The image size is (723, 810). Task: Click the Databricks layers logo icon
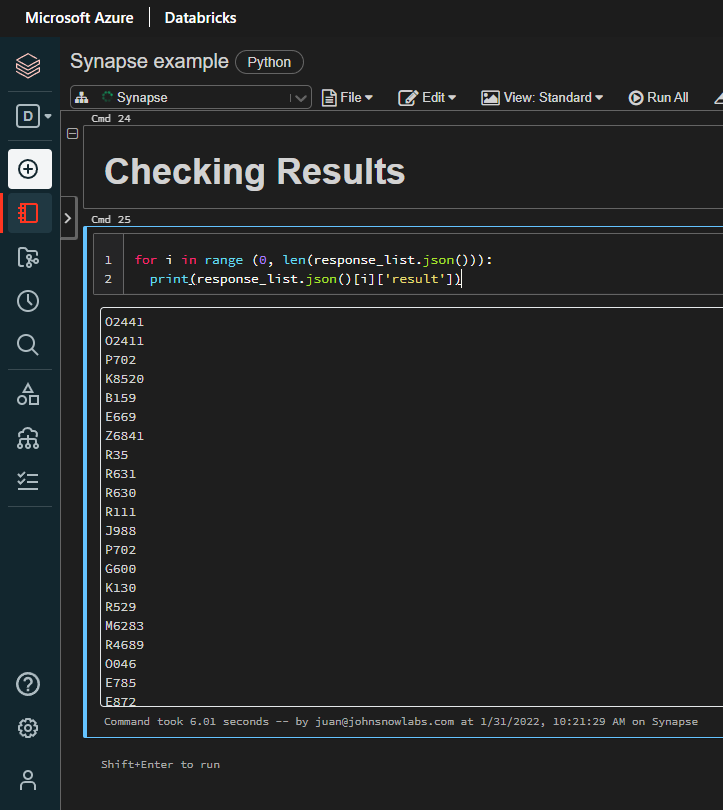(28, 66)
